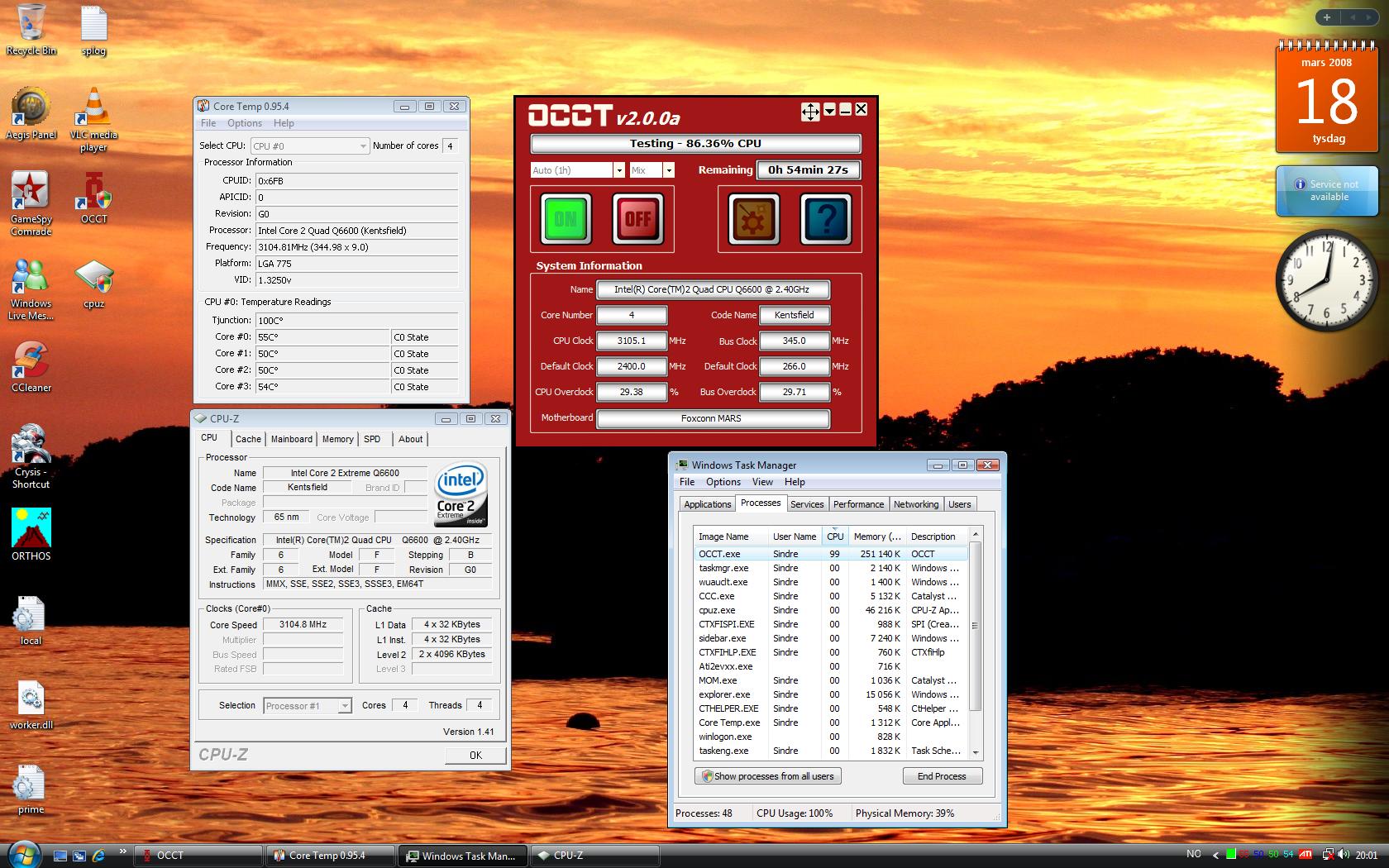Screen dimensions: 1389x868
Task: Select explorer.exe process row
Action: point(830,694)
